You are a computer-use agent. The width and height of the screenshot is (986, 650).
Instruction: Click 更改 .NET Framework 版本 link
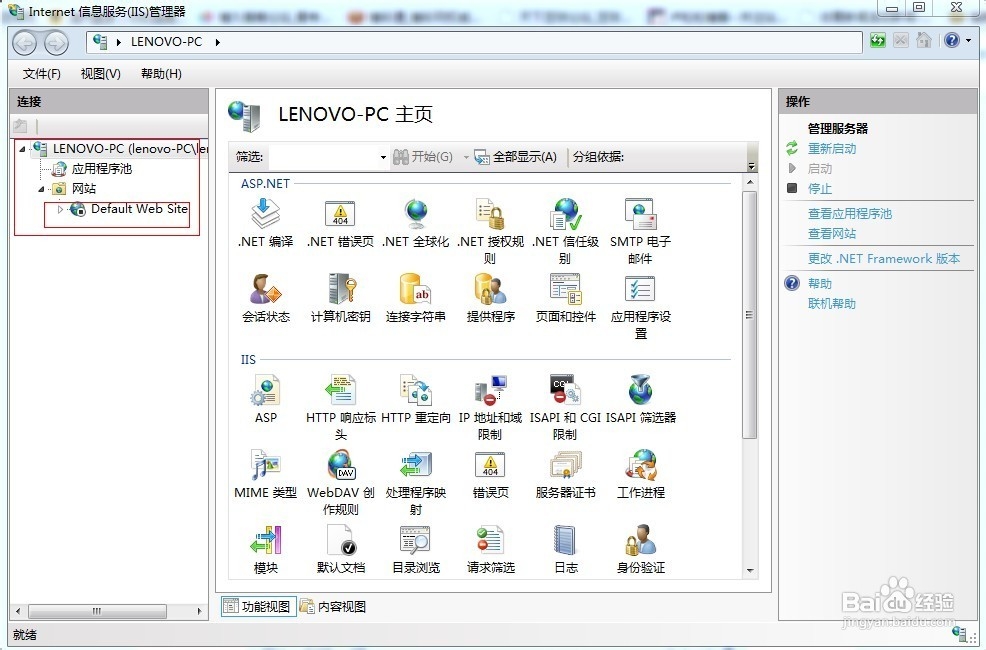click(x=884, y=258)
